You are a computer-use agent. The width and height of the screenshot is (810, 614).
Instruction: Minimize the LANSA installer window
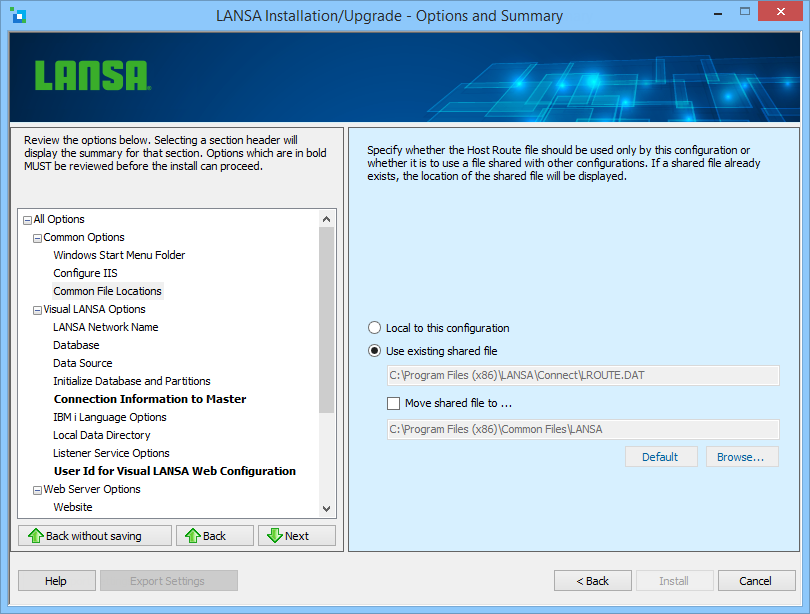click(x=718, y=12)
